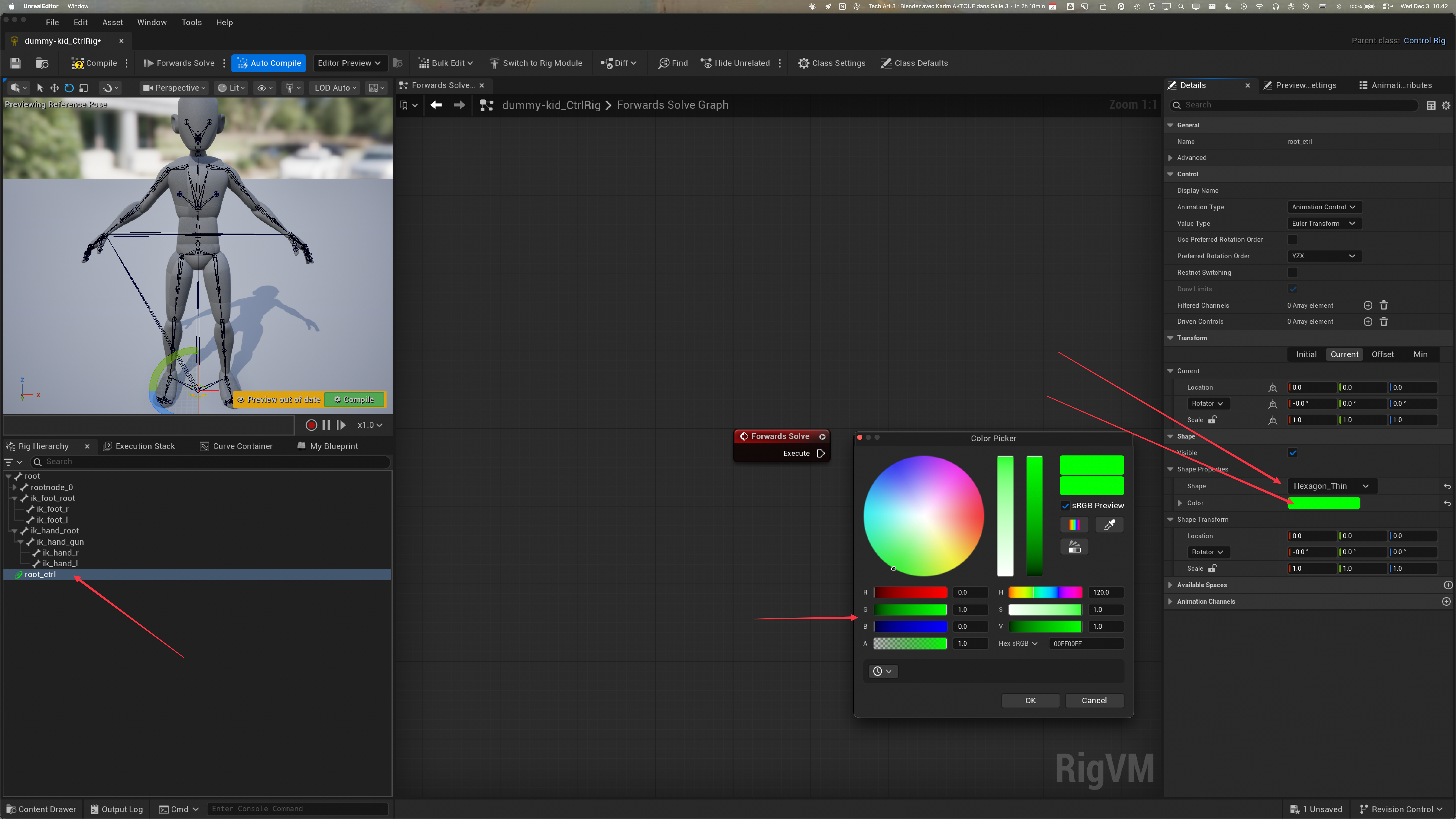
Task: Open the Tools menu
Action: (191, 22)
